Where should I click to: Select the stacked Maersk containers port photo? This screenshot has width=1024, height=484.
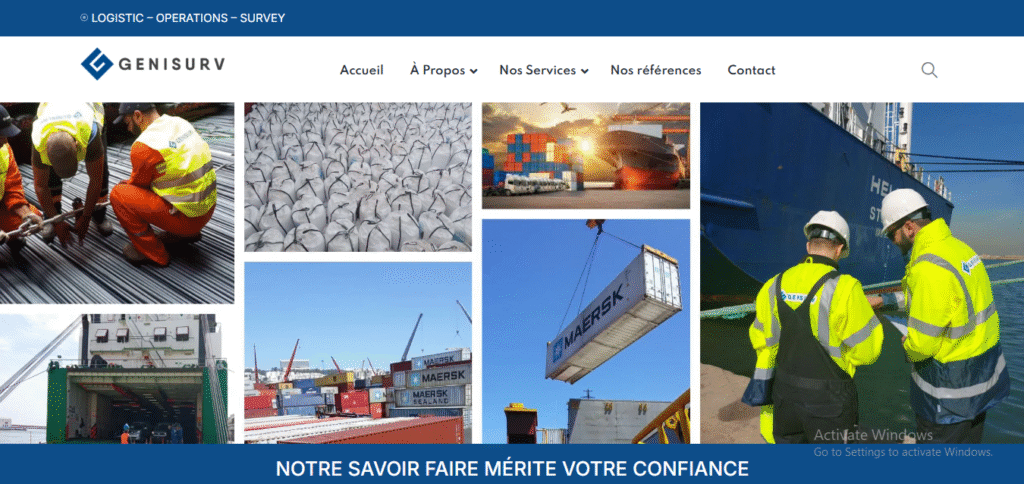pyautogui.click(x=358, y=353)
